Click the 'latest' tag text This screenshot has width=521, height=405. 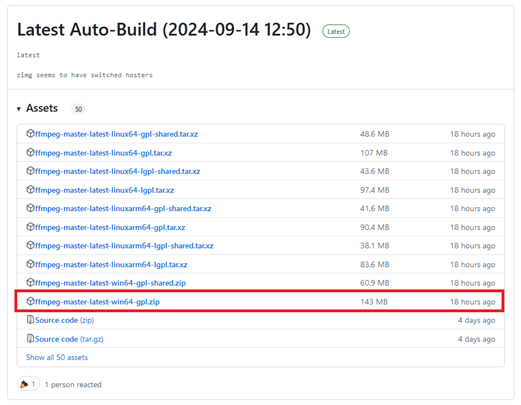click(x=28, y=55)
